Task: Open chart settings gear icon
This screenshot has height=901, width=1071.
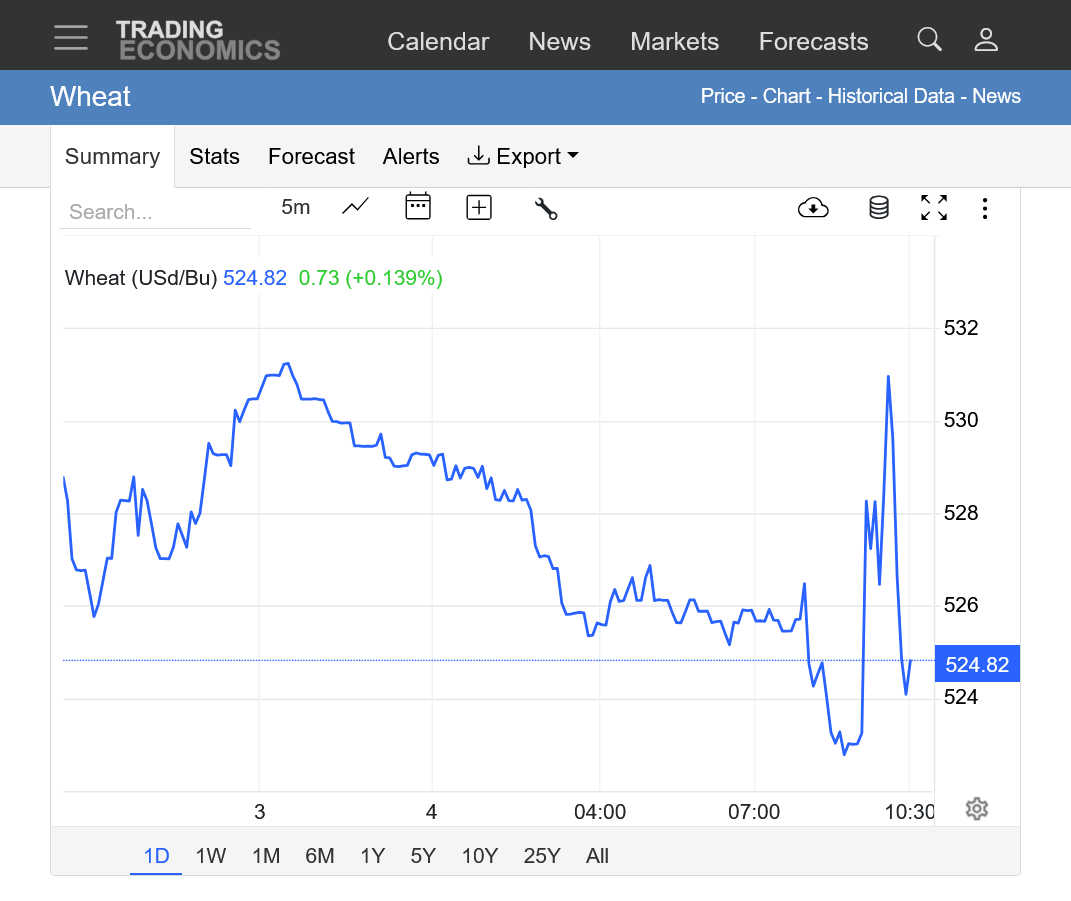Action: (x=977, y=809)
